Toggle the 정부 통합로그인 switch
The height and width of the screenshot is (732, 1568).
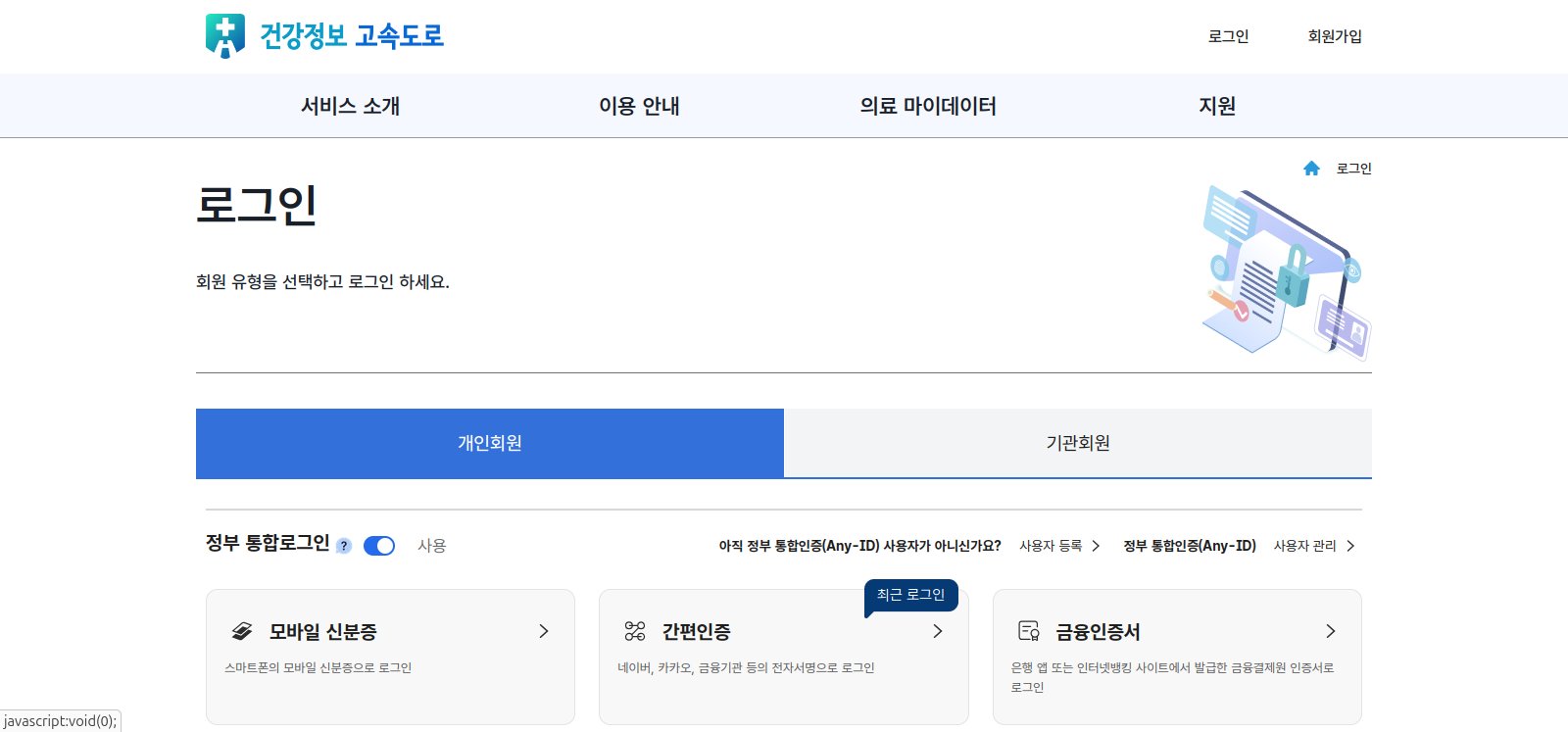coord(379,546)
